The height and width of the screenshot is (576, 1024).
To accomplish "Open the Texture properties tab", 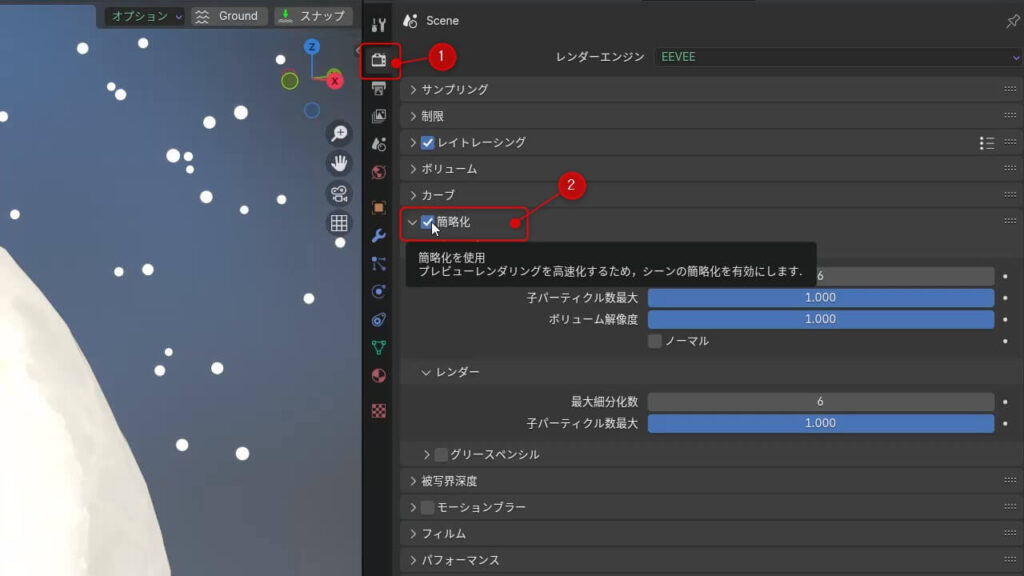I will point(379,411).
